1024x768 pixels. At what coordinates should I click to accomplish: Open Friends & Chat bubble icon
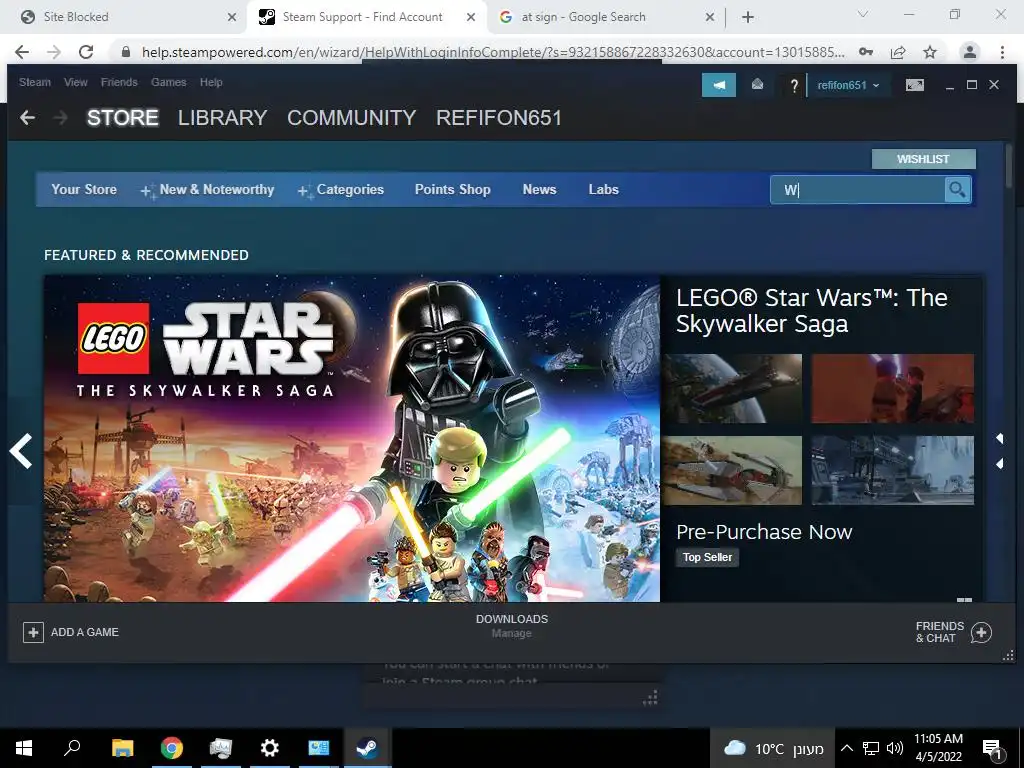click(981, 632)
